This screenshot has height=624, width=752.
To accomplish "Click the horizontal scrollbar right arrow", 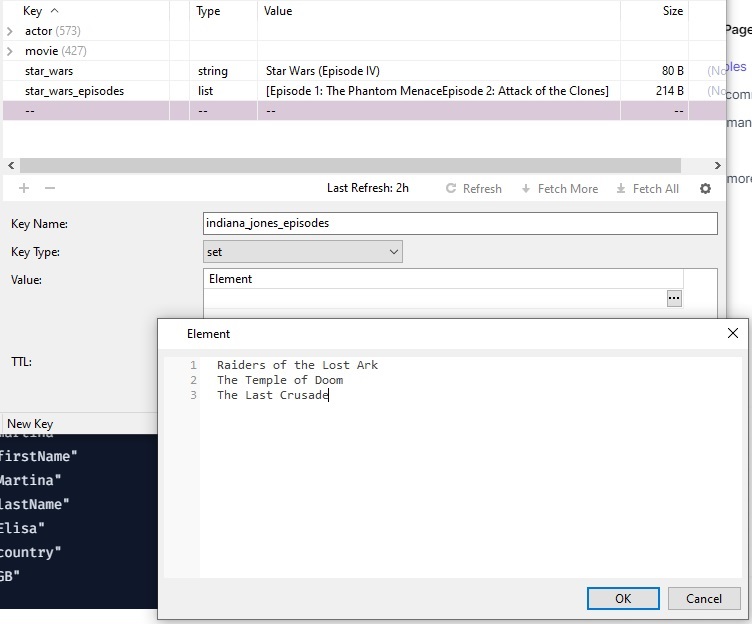I will pyautogui.click(x=717, y=165).
